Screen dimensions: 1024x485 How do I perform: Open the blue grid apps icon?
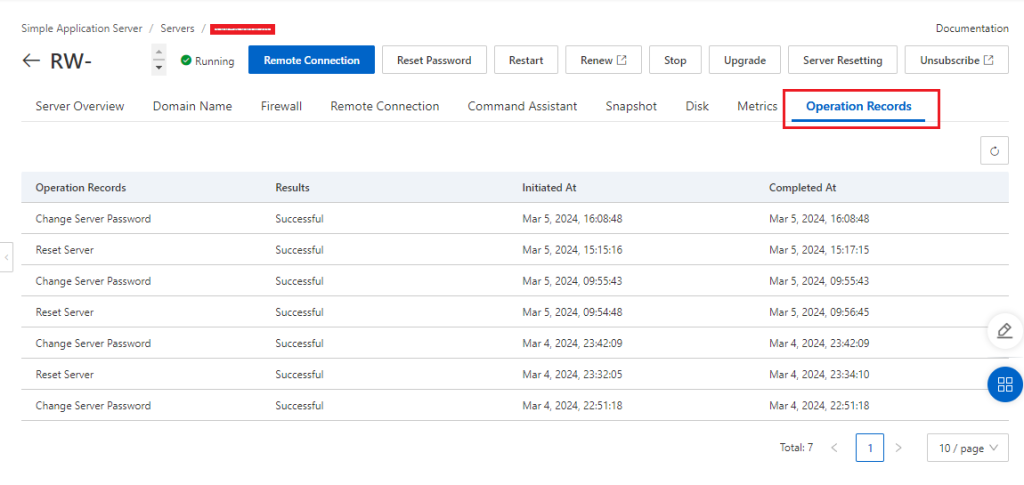[1005, 384]
